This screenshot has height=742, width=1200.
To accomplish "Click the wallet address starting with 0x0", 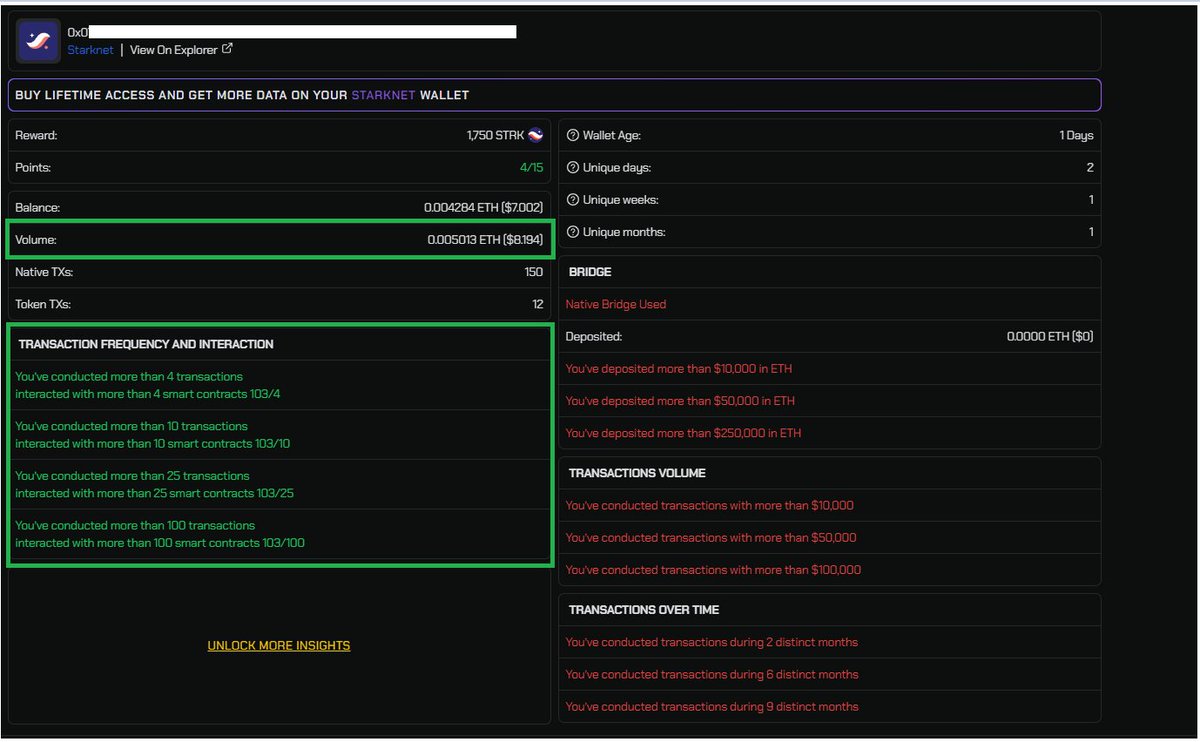I will (x=292, y=32).
